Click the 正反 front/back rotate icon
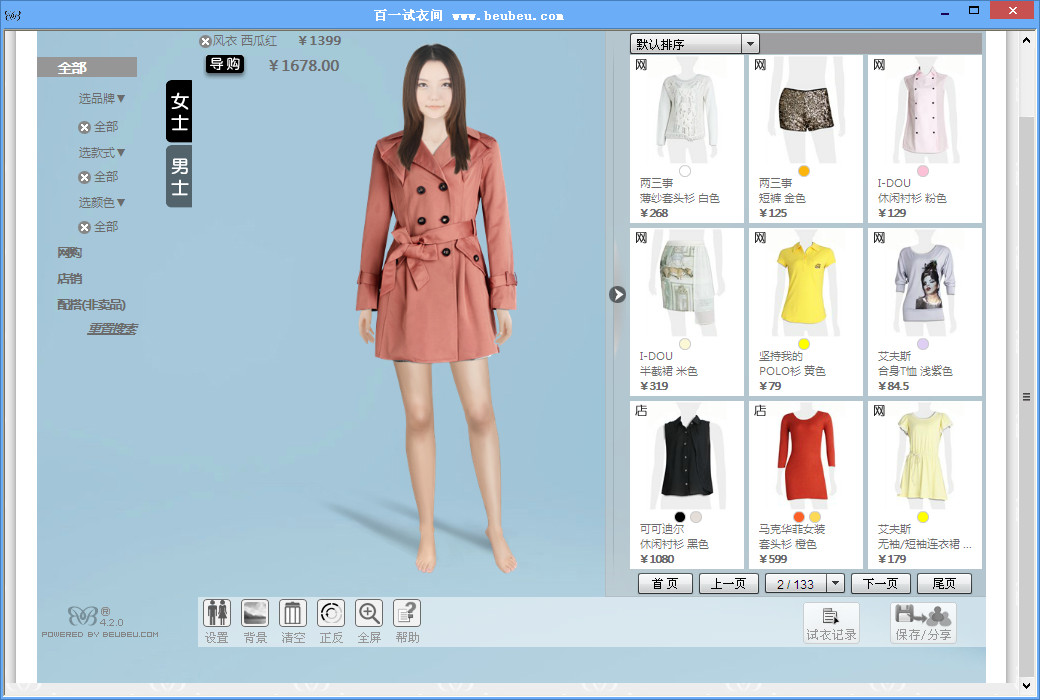 click(x=331, y=613)
